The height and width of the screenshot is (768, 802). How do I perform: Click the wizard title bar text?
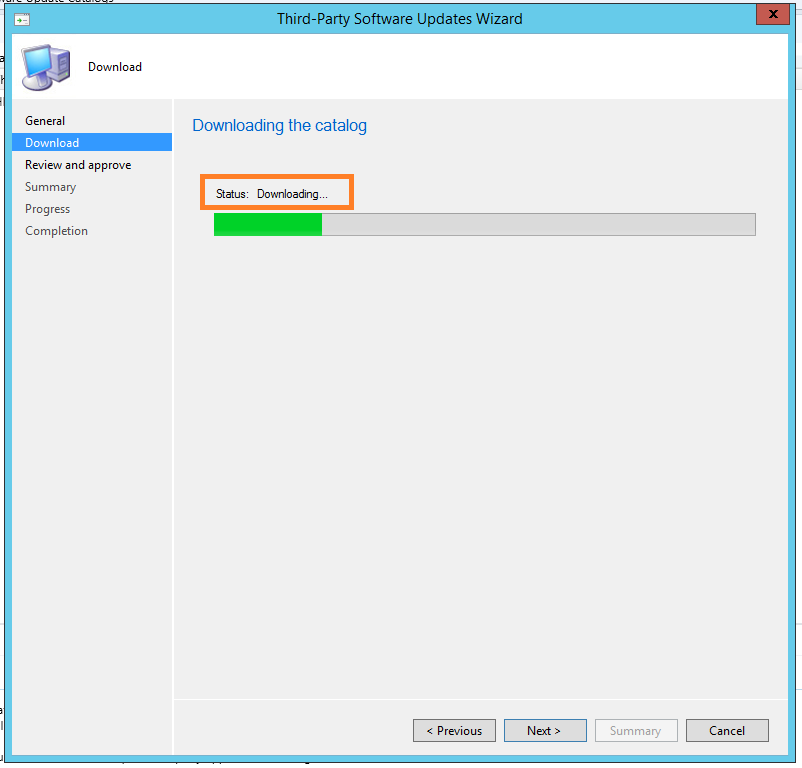(399, 19)
